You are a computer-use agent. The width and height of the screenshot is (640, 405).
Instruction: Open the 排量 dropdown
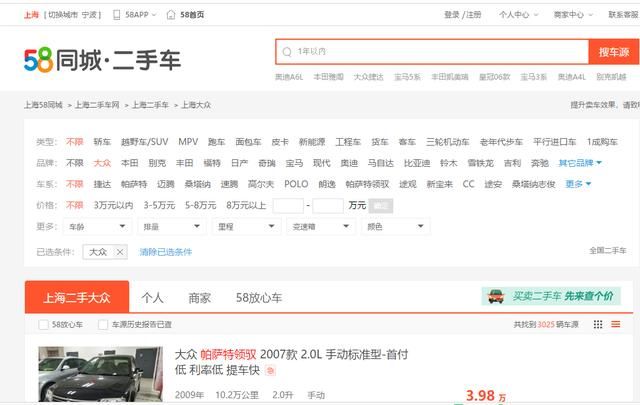[x=171, y=227]
